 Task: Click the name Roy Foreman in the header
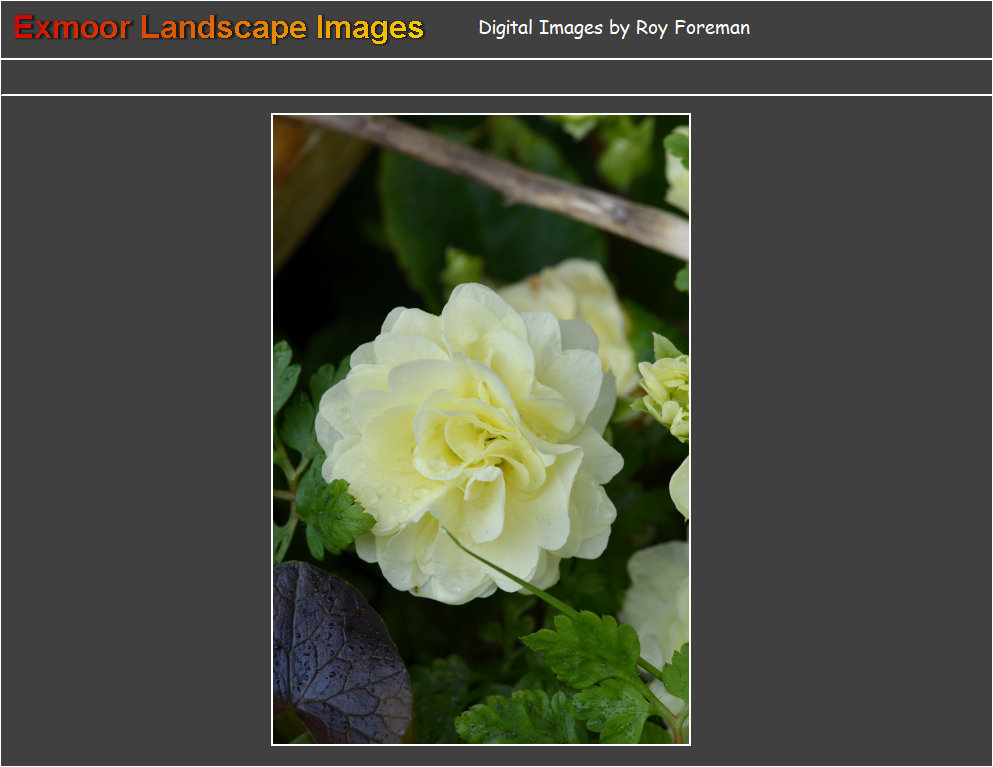pyautogui.click(x=692, y=28)
